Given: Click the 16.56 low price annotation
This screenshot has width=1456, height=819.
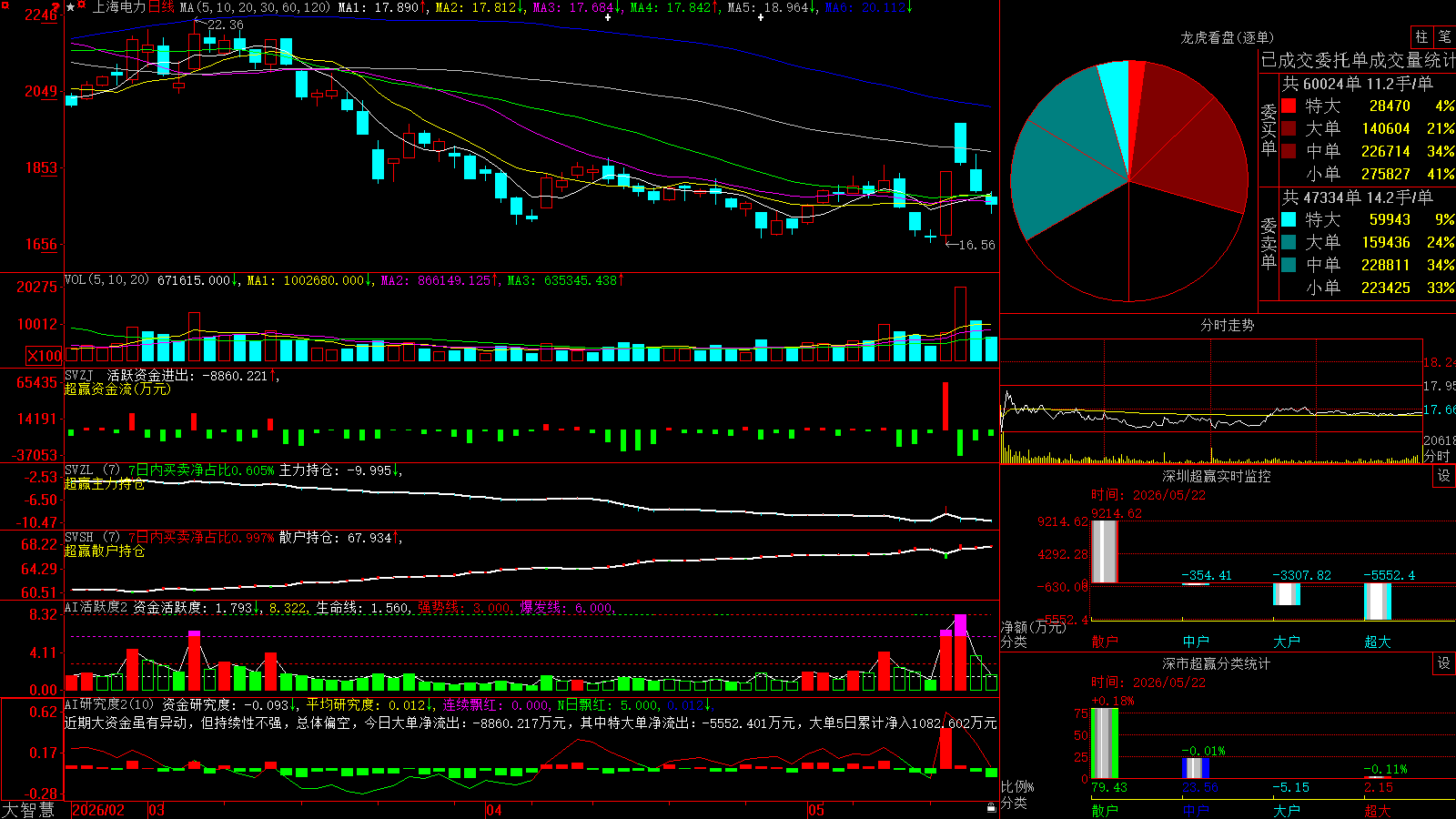Looking at the screenshot, I should (x=977, y=245).
